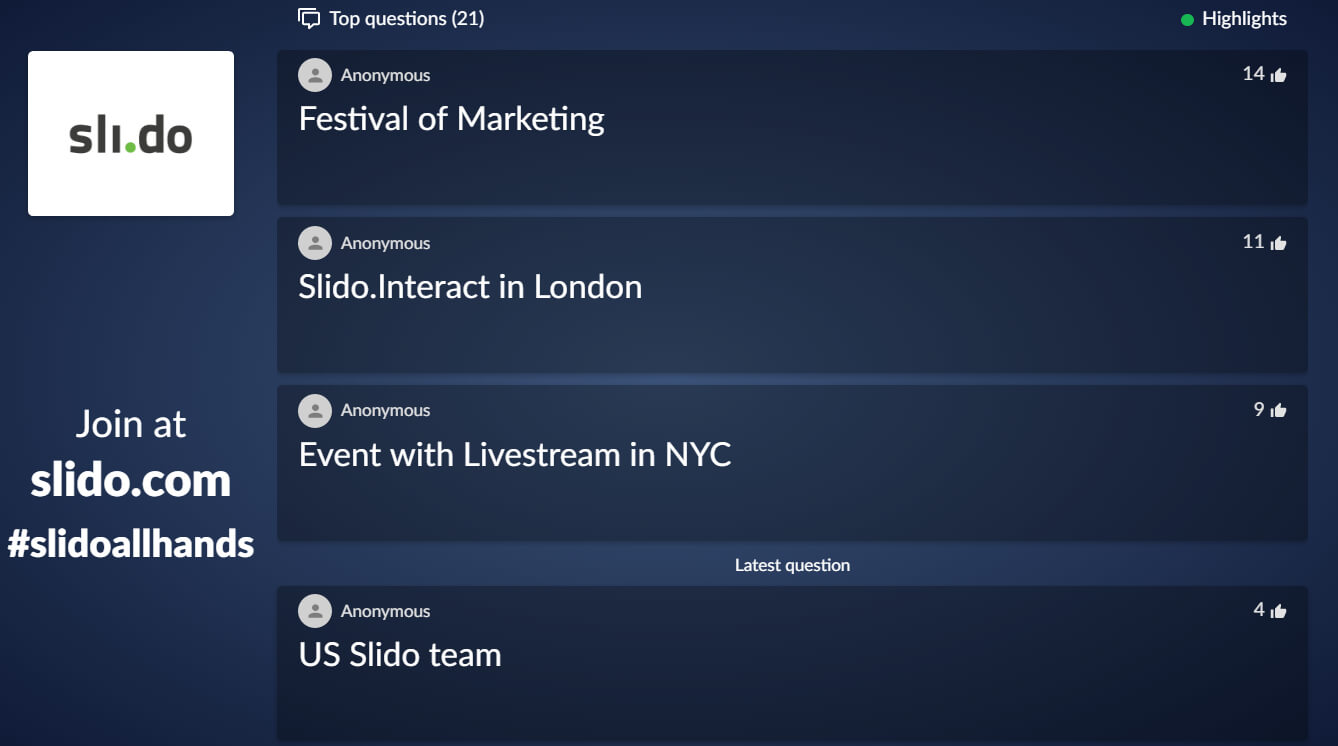Open the Slido.Interact in London question
Screen dimensions: 1338x746
pyautogui.click(x=470, y=287)
